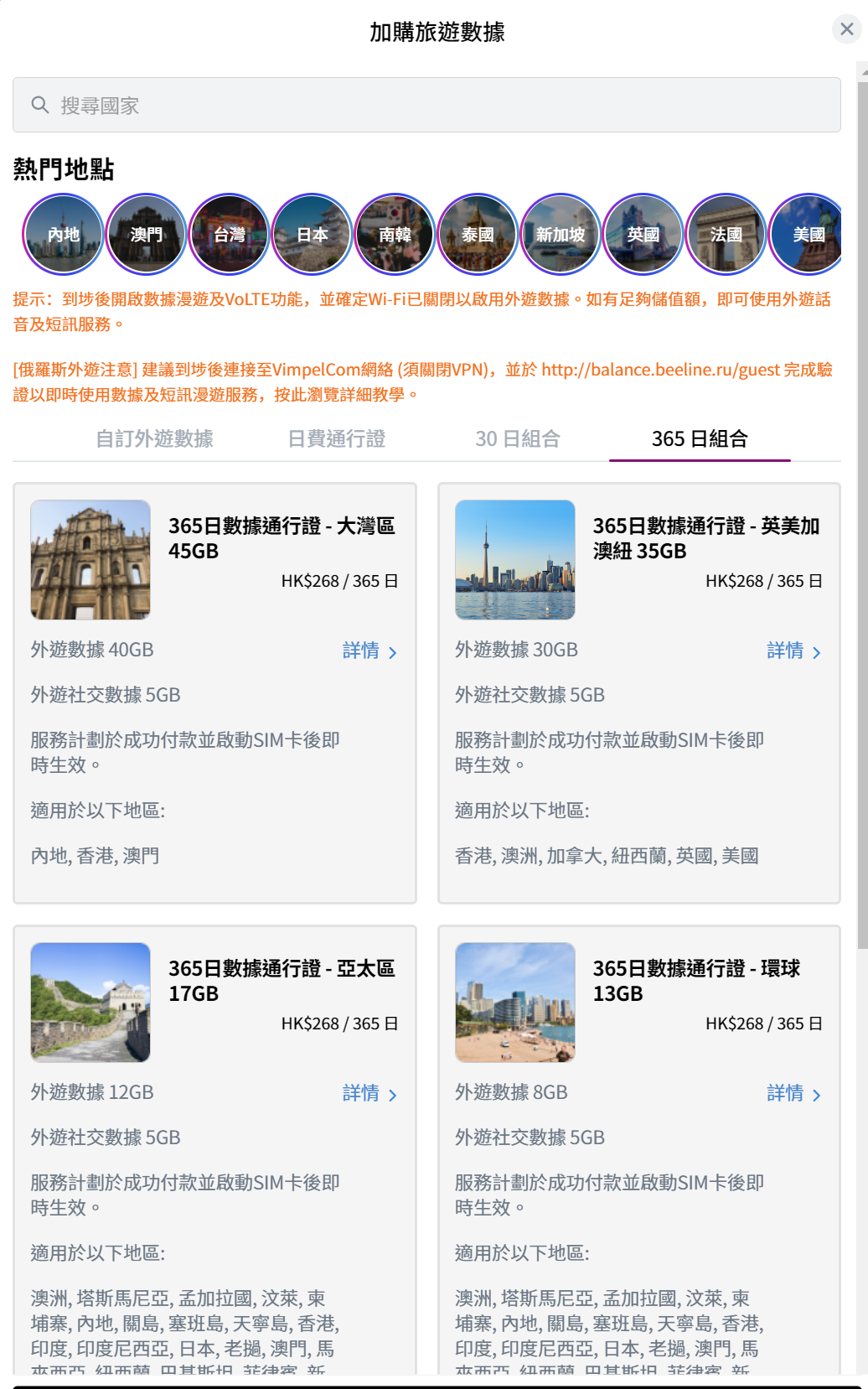Pick the 英國 destination circle icon

643,235
